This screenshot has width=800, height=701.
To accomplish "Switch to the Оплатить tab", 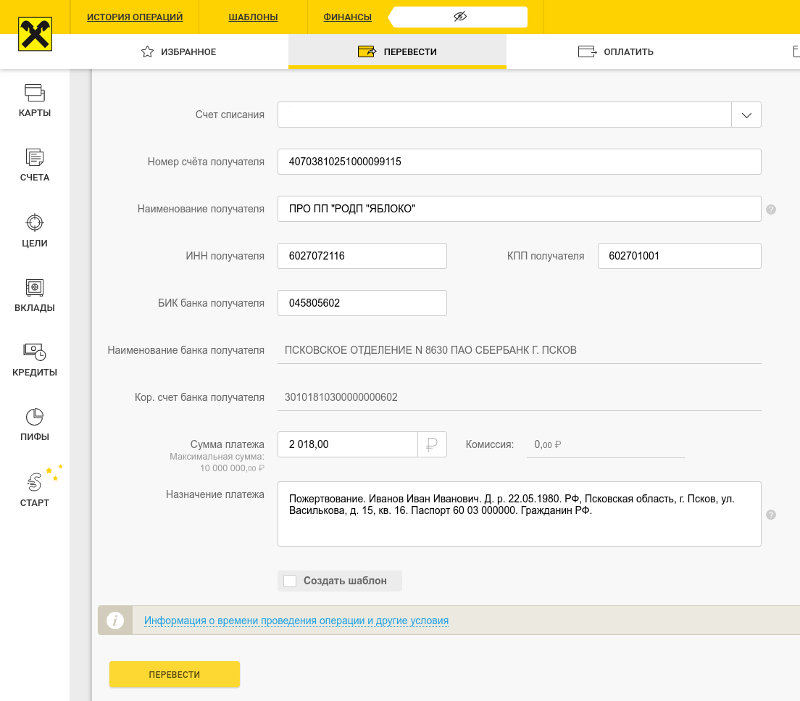I will tap(615, 52).
